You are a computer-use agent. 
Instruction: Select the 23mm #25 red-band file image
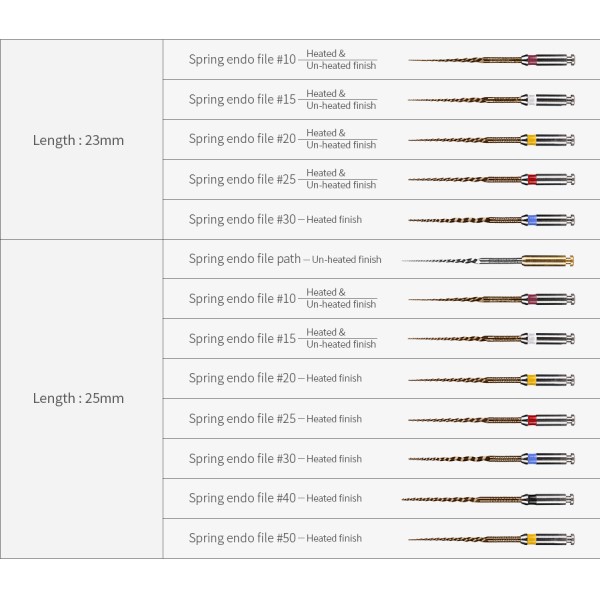tap(491, 179)
